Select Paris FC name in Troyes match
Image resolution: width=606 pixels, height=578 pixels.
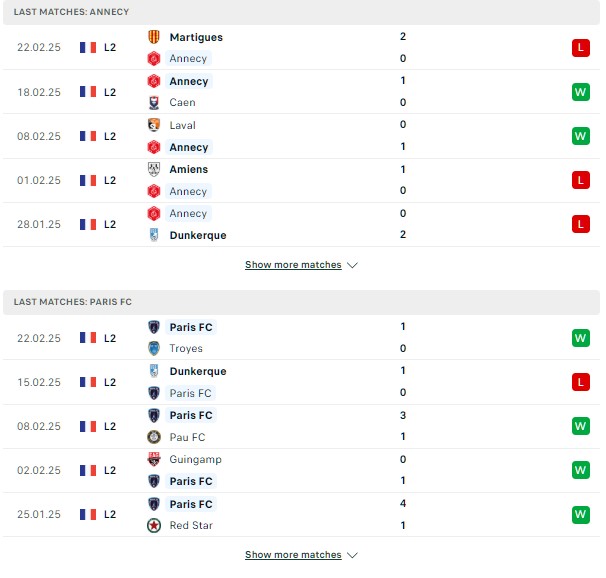[191, 327]
